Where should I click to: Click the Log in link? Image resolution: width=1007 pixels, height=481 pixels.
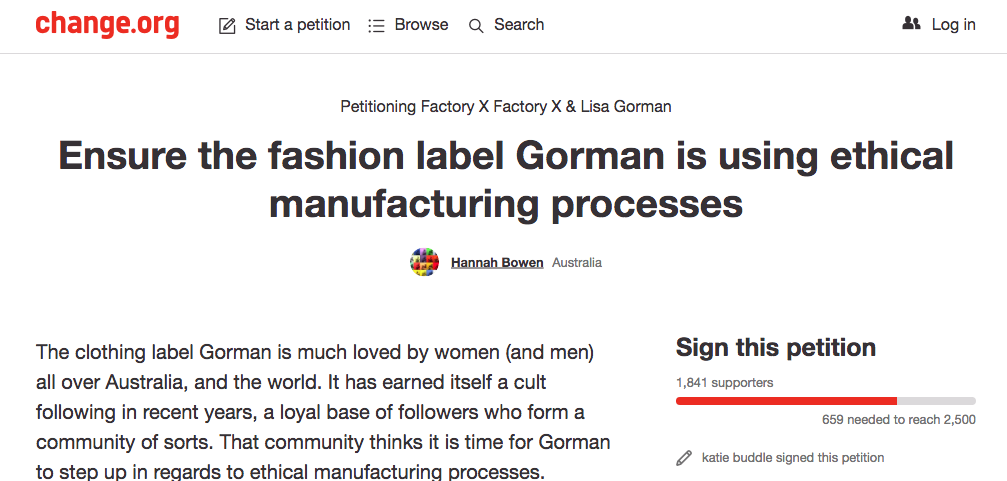tap(953, 24)
